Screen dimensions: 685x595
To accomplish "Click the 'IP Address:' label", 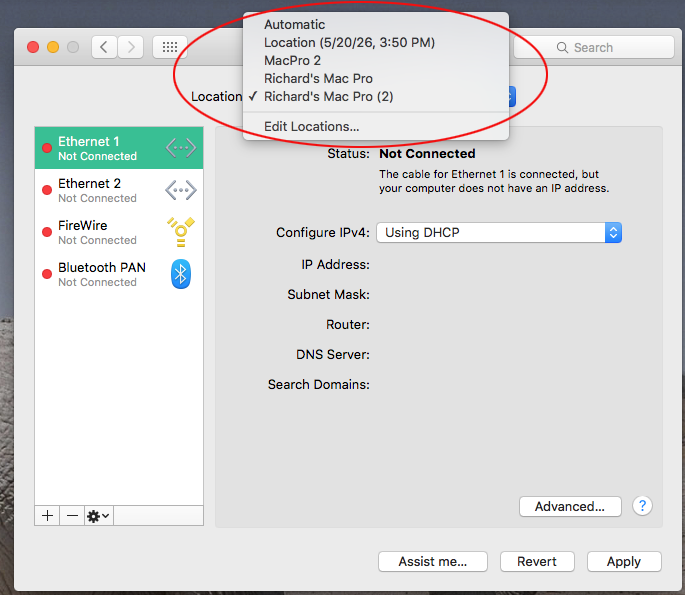I will (x=335, y=265).
